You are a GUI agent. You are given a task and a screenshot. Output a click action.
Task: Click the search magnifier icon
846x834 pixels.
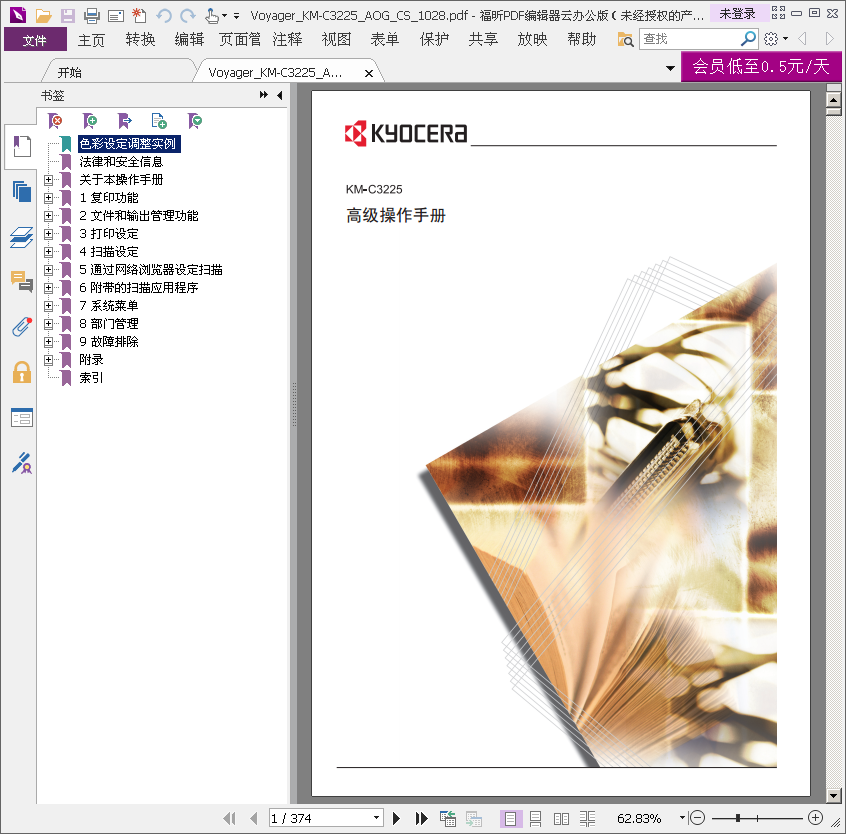(748, 39)
